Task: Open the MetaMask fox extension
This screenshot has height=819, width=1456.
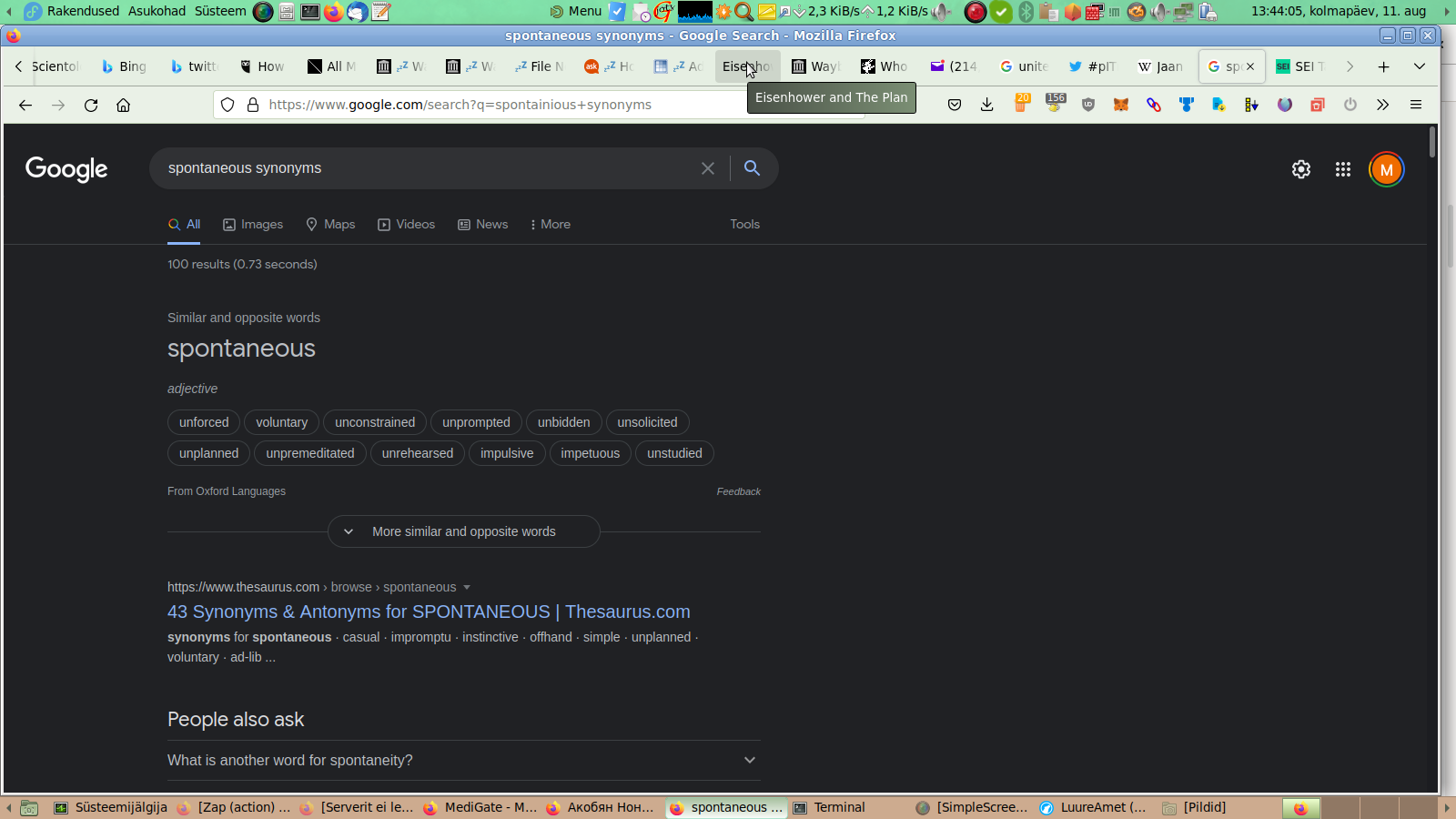Action: click(x=1121, y=105)
